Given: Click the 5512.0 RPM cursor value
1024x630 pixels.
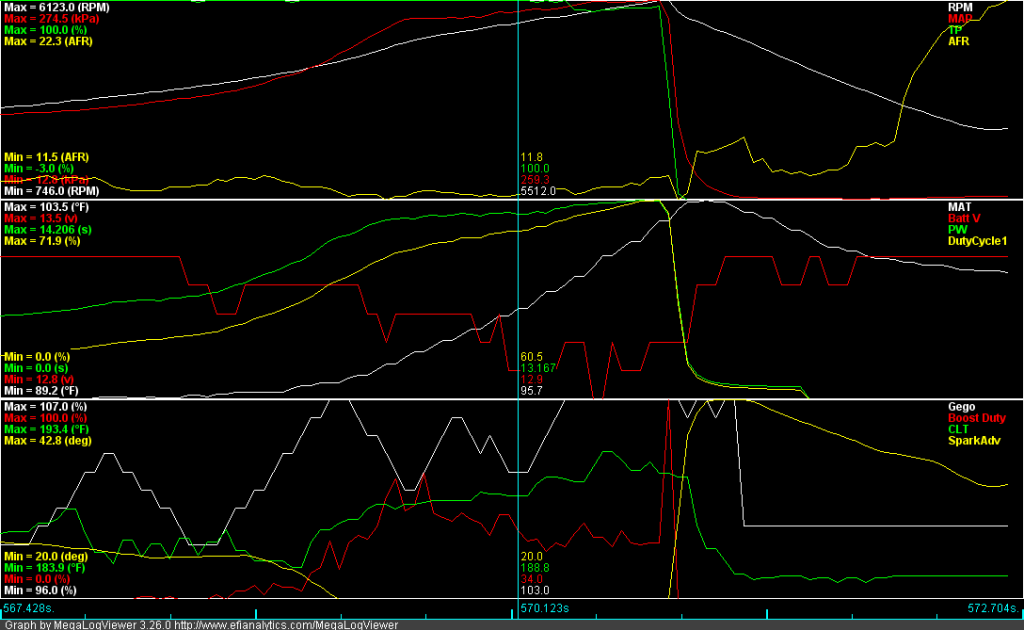Looking at the screenshot, I should click(x=538, y=190).
